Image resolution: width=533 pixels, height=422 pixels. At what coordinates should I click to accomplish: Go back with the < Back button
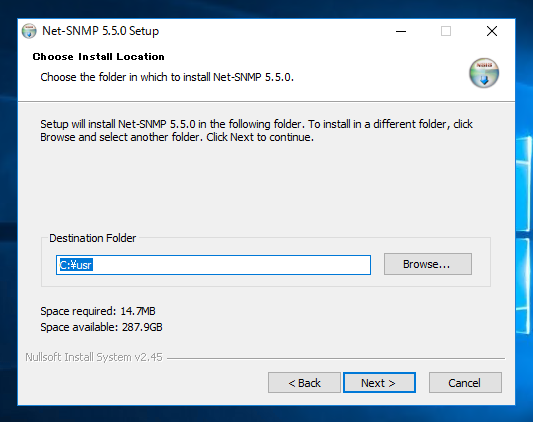pyautogui.click(x=304, y=383)
